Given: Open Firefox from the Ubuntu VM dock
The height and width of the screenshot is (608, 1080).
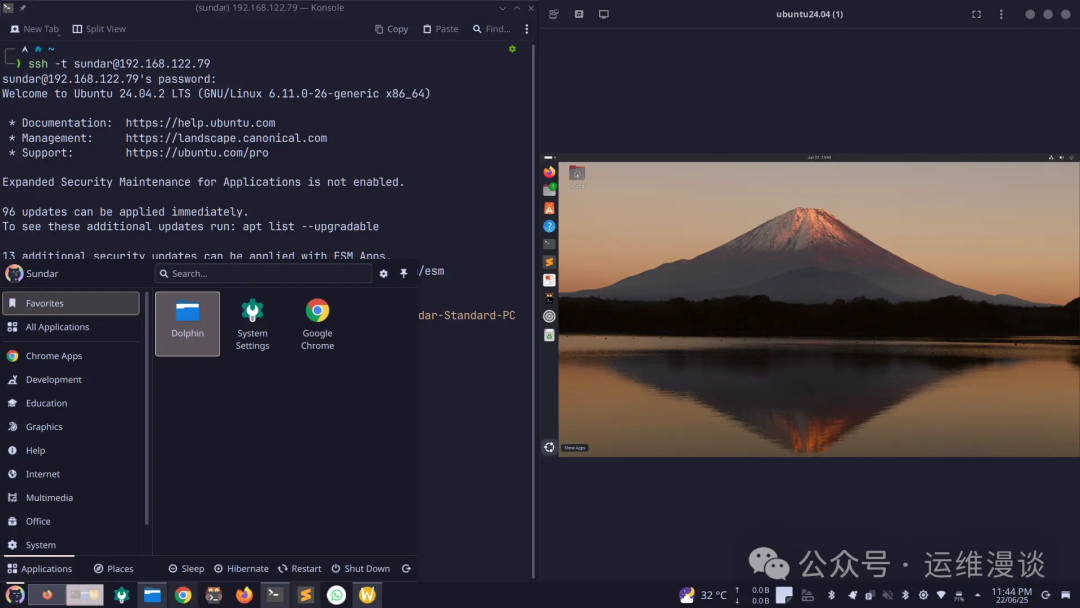Looking at the screenshot, I should click(549, 171).
